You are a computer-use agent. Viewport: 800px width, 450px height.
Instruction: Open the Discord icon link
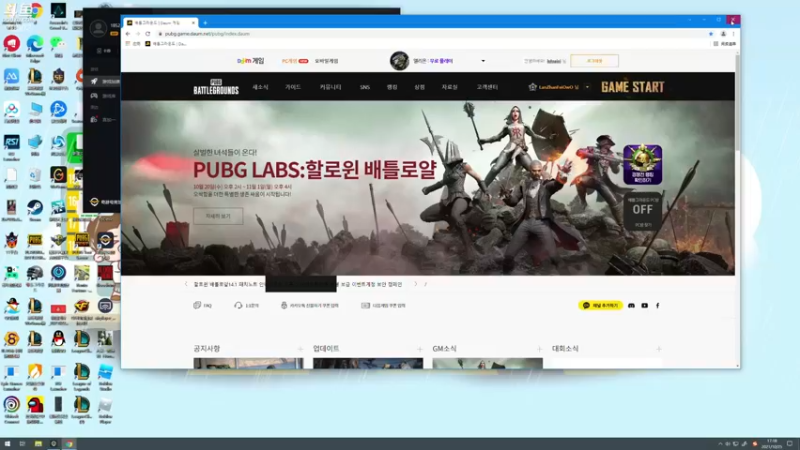click(x=631, y=306)
